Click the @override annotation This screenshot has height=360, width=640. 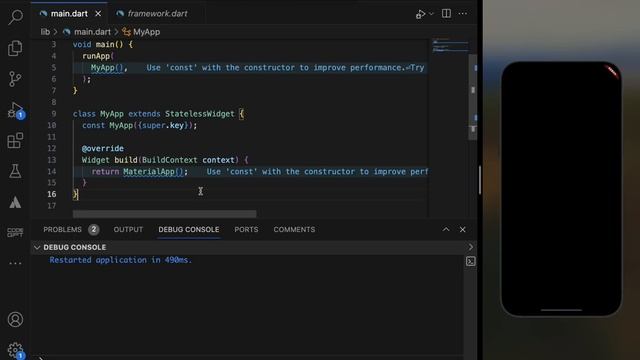coord(102,149)
